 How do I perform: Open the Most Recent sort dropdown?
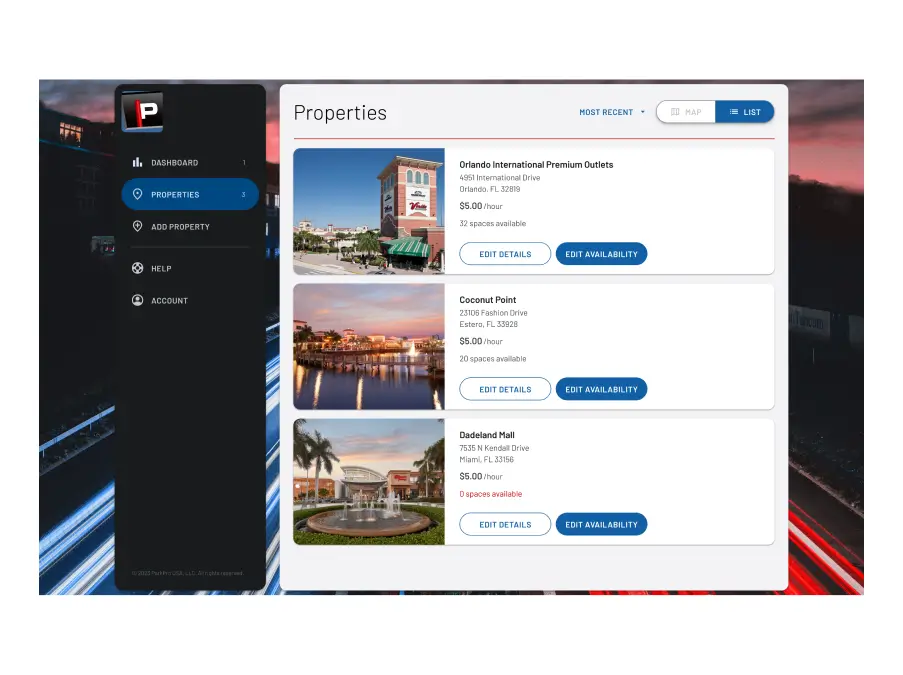(612, 112)
